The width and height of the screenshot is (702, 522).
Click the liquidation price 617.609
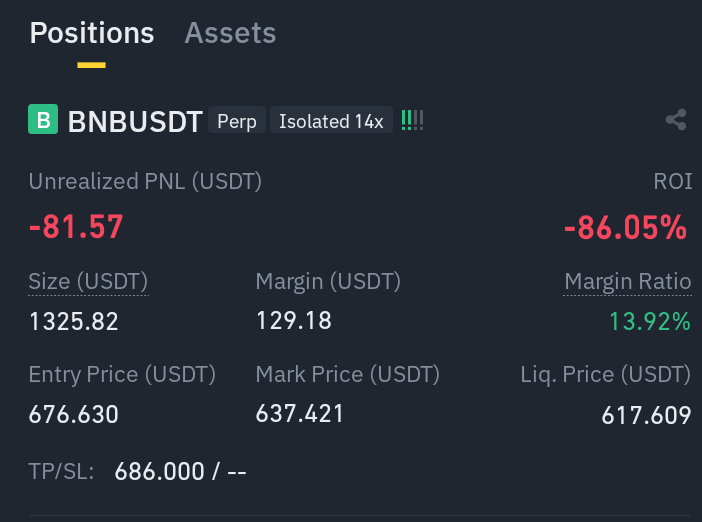click(646, 415)
